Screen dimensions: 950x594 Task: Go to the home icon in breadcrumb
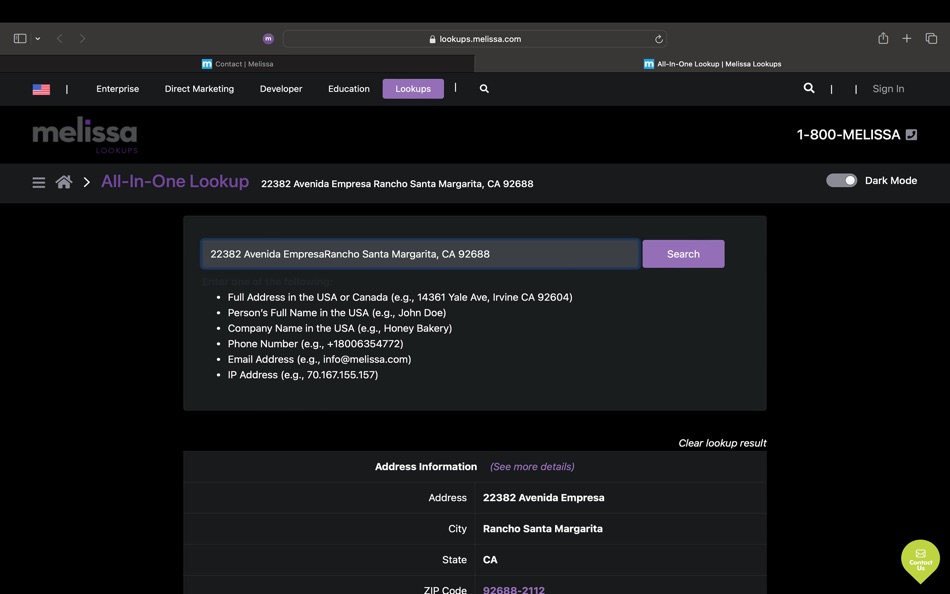tap(64, 182)
